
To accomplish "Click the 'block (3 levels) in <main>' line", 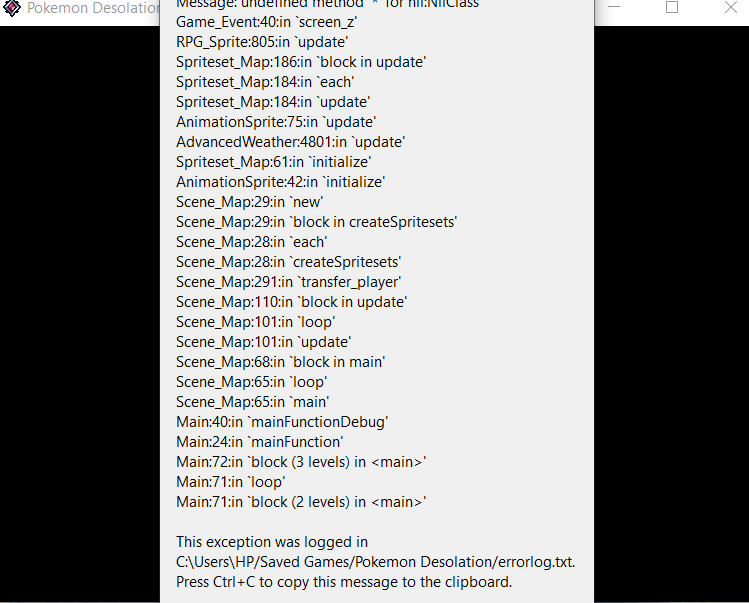I will pos(301,462).
